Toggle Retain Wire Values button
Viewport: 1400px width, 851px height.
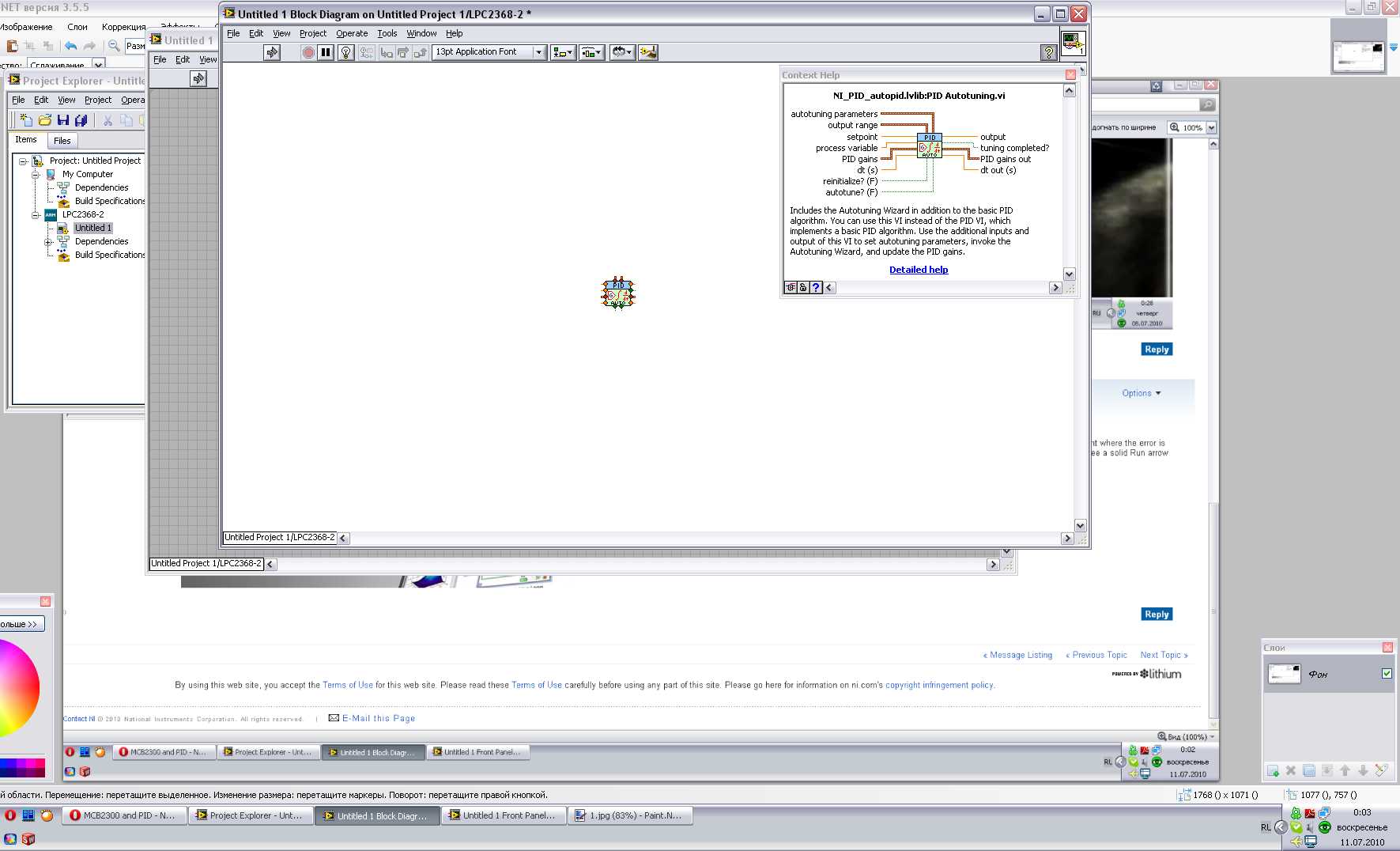(367, 52)
